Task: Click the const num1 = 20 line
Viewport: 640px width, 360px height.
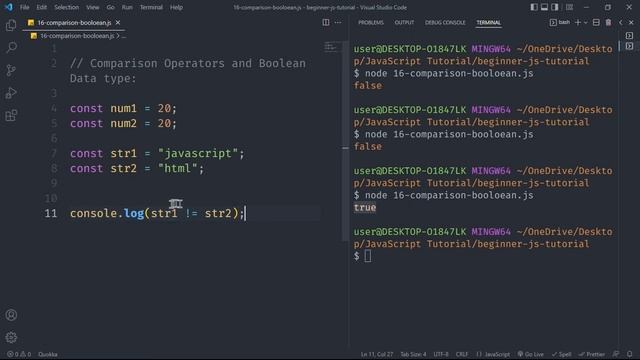Action: 123,109
